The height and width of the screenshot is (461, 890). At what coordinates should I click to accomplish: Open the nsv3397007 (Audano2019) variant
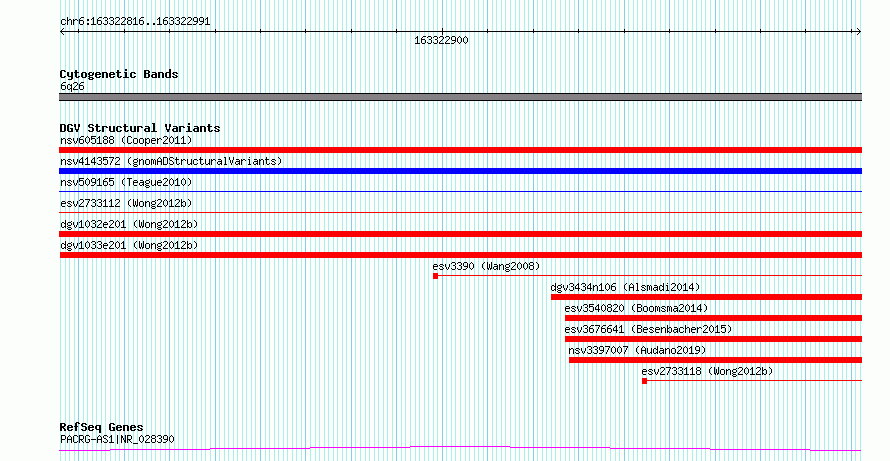pyautogui.click(x=637, y=350)
